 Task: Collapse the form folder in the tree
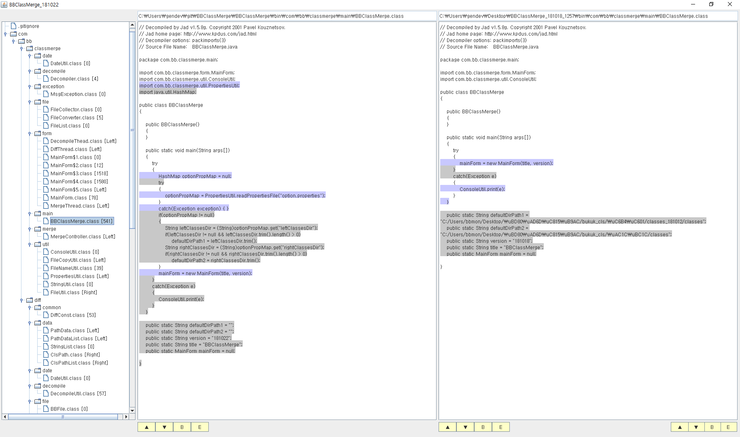tap(30, 134)
